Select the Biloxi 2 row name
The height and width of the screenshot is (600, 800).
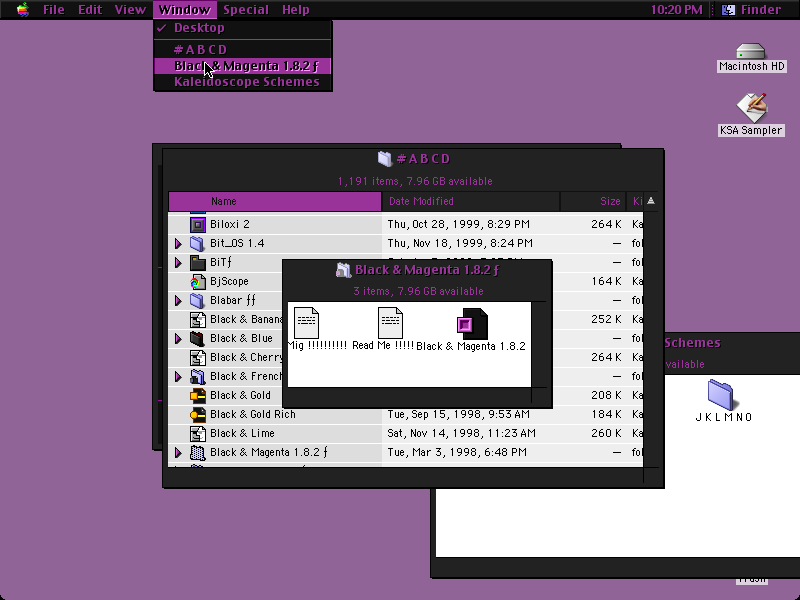pyautogui.click(x=230, y=224)
